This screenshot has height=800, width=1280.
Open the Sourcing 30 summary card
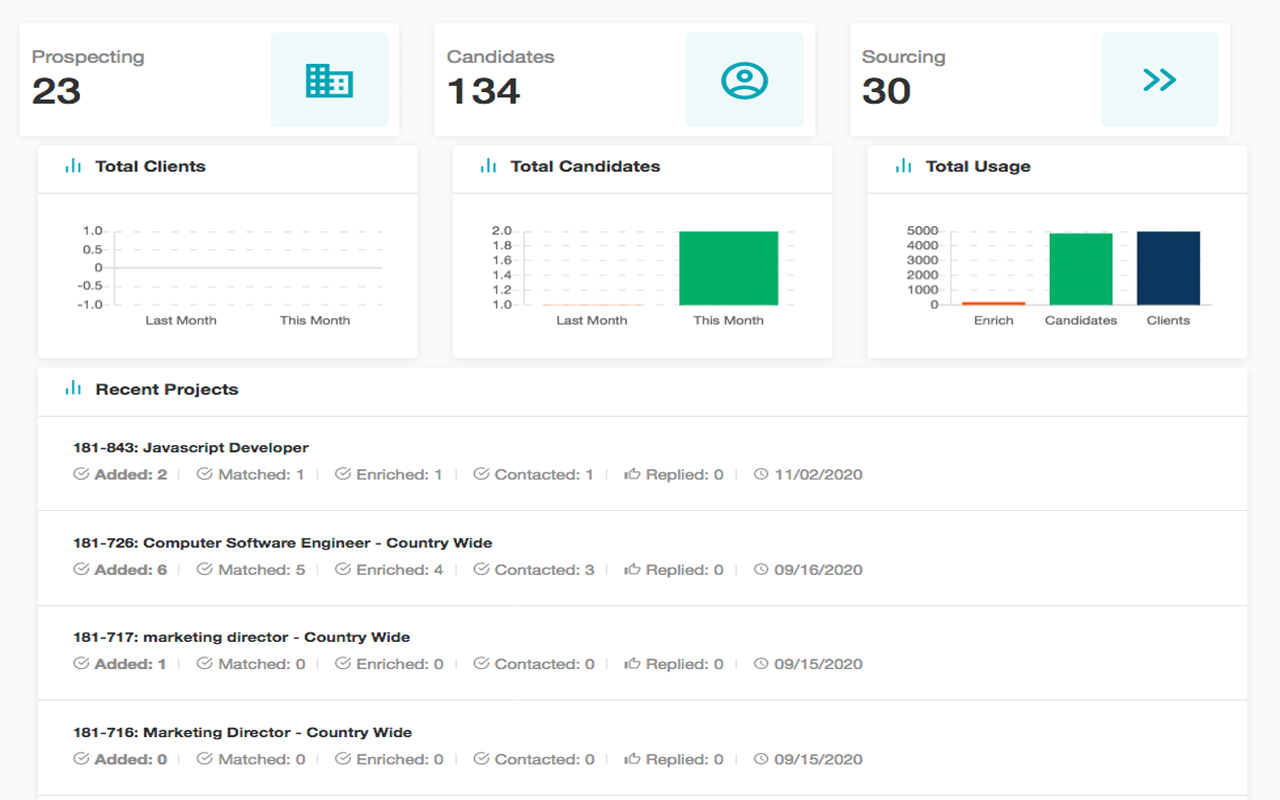point(1040,80)
